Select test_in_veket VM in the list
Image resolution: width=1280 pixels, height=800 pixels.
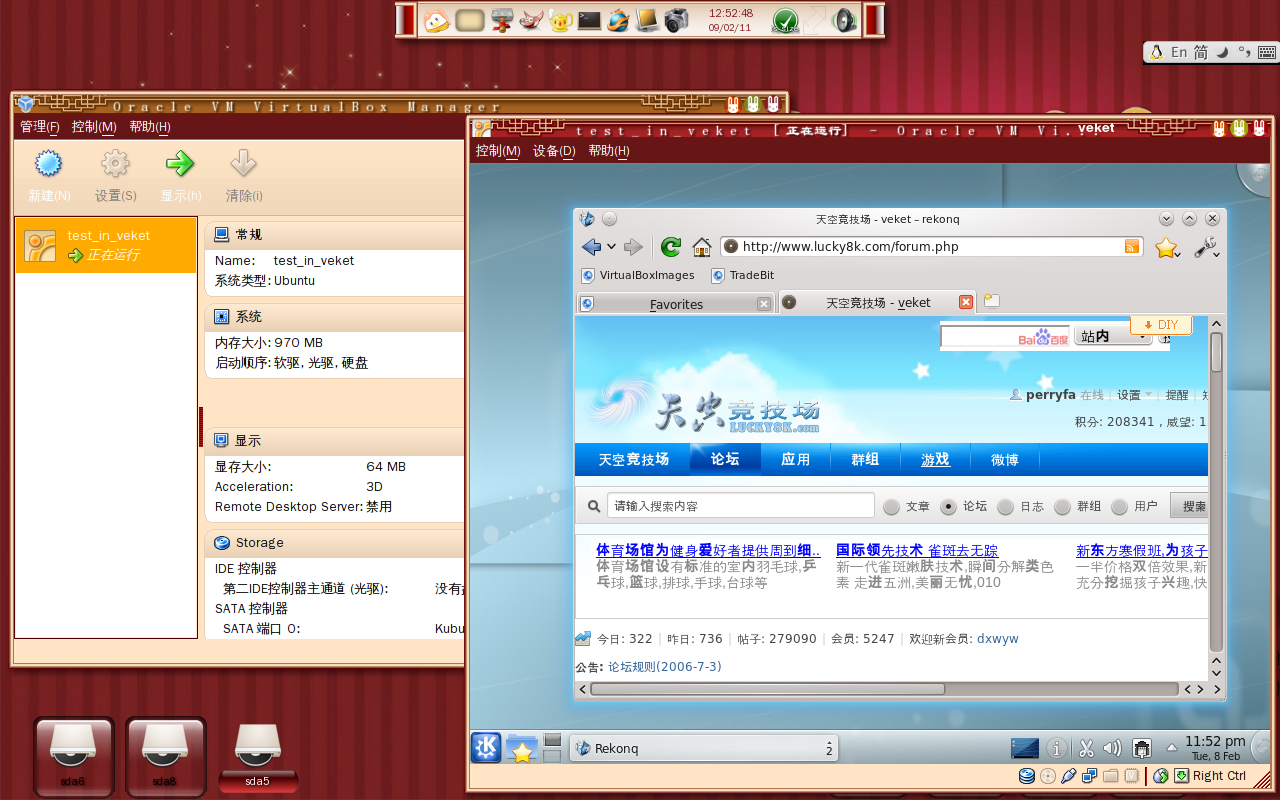(106, 245)
